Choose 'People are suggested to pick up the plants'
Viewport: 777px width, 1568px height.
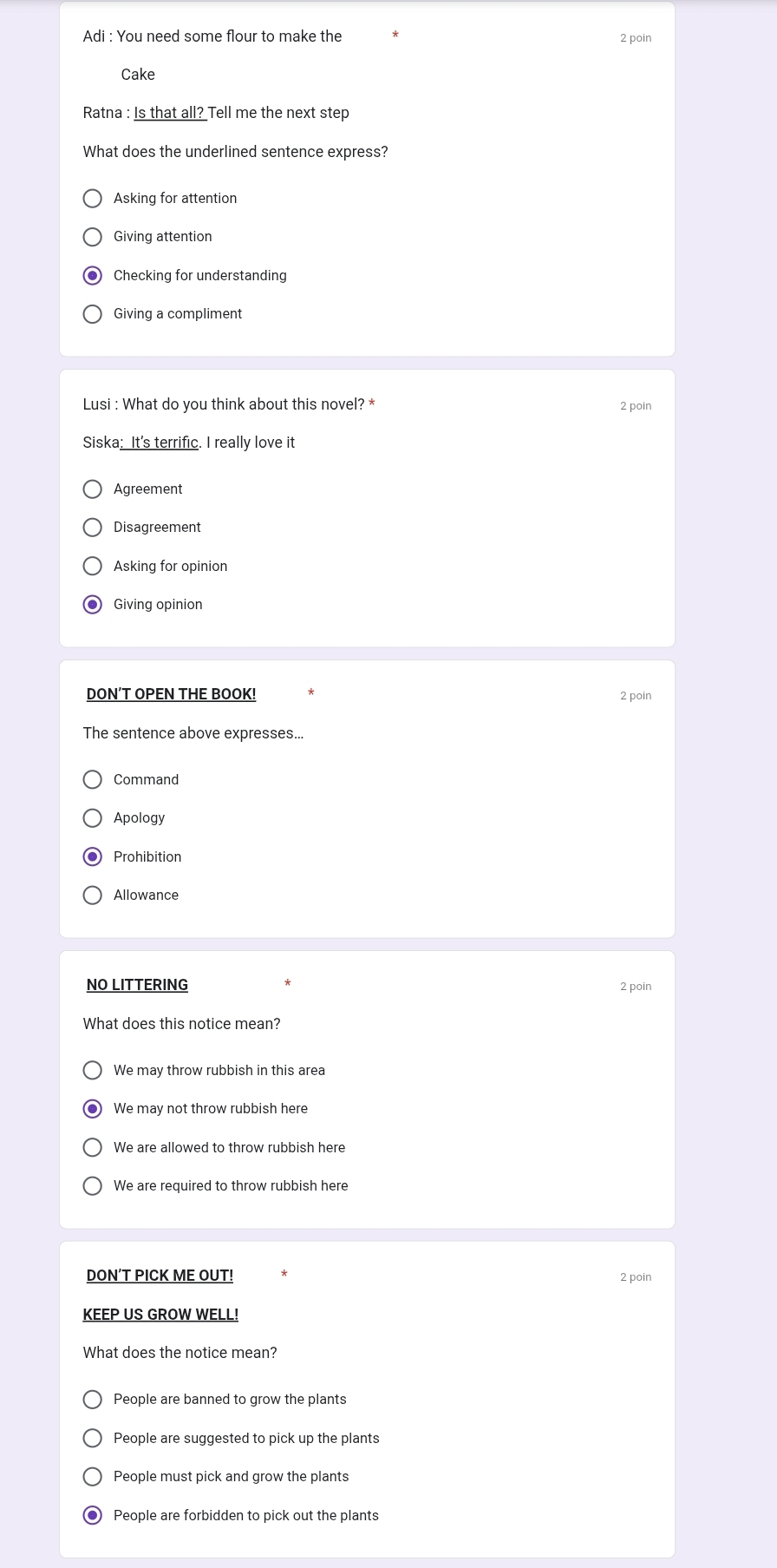(93, 1439)
